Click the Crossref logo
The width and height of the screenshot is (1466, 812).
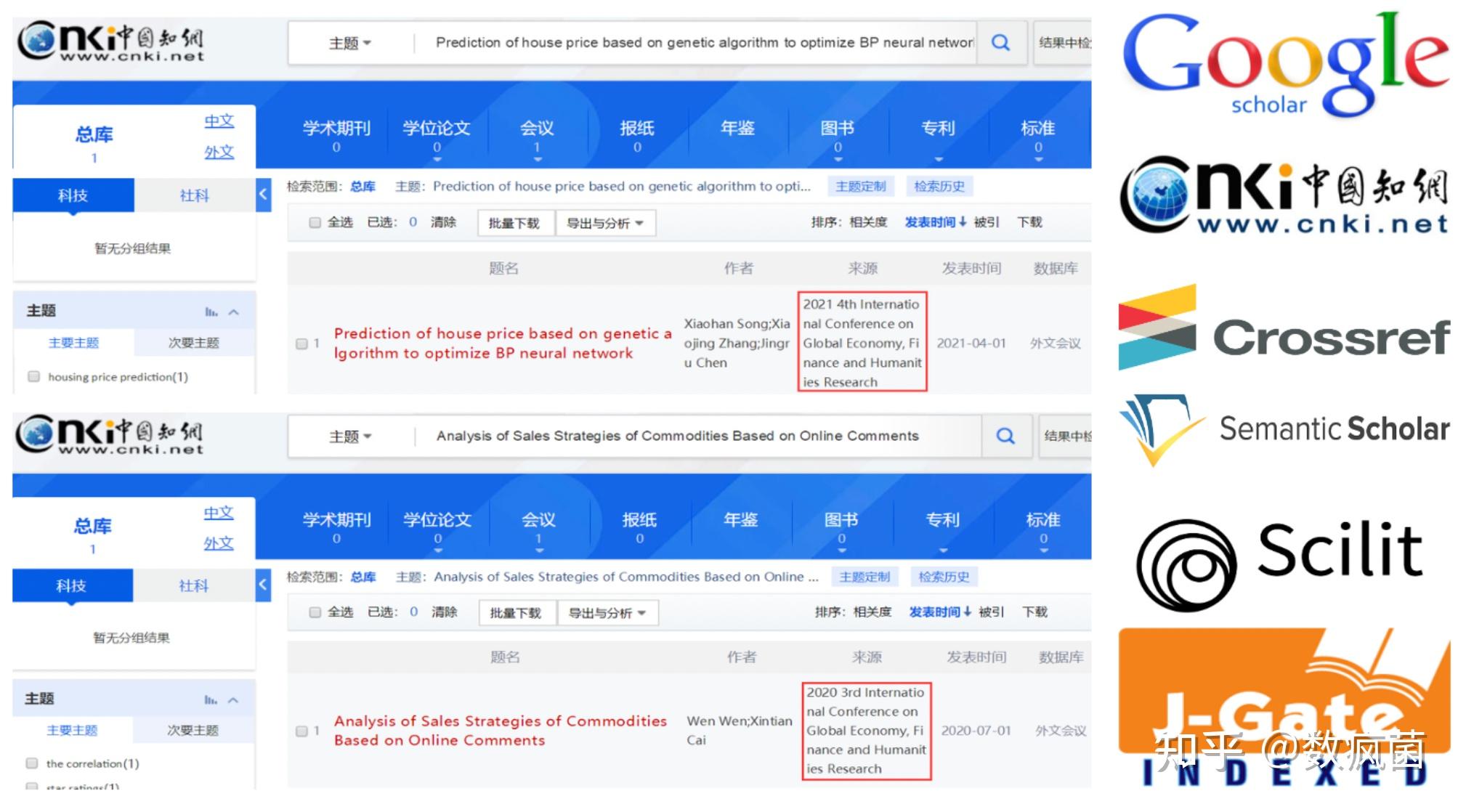(1284, 330)
